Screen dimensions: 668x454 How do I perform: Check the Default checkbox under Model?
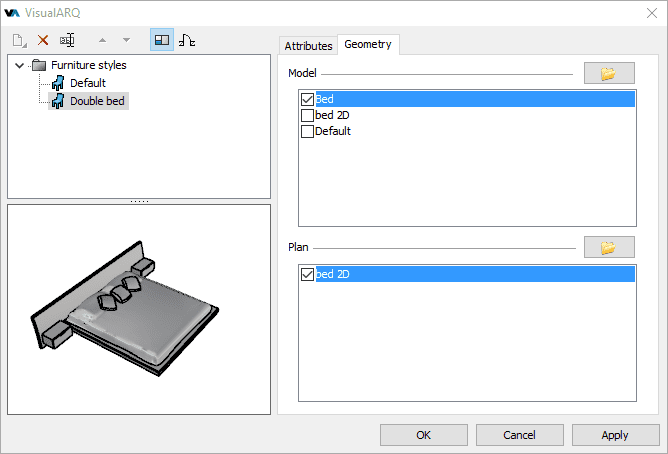coord(307,132)
